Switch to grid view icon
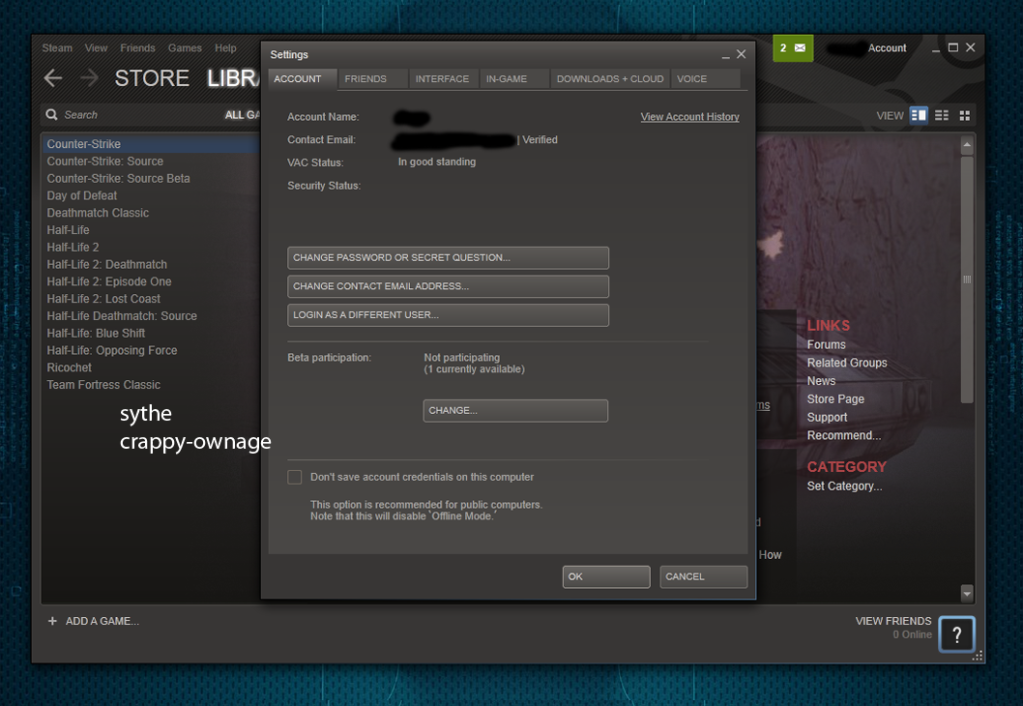The image size is (1023, 706). point(964,115)
